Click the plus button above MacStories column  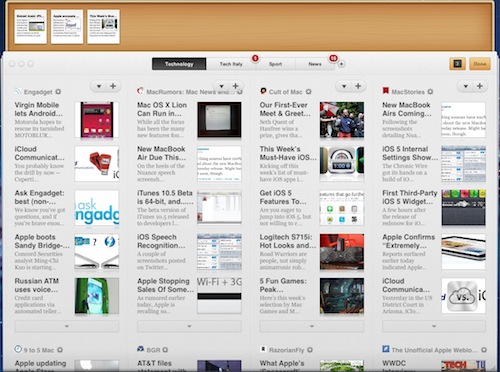480,86
